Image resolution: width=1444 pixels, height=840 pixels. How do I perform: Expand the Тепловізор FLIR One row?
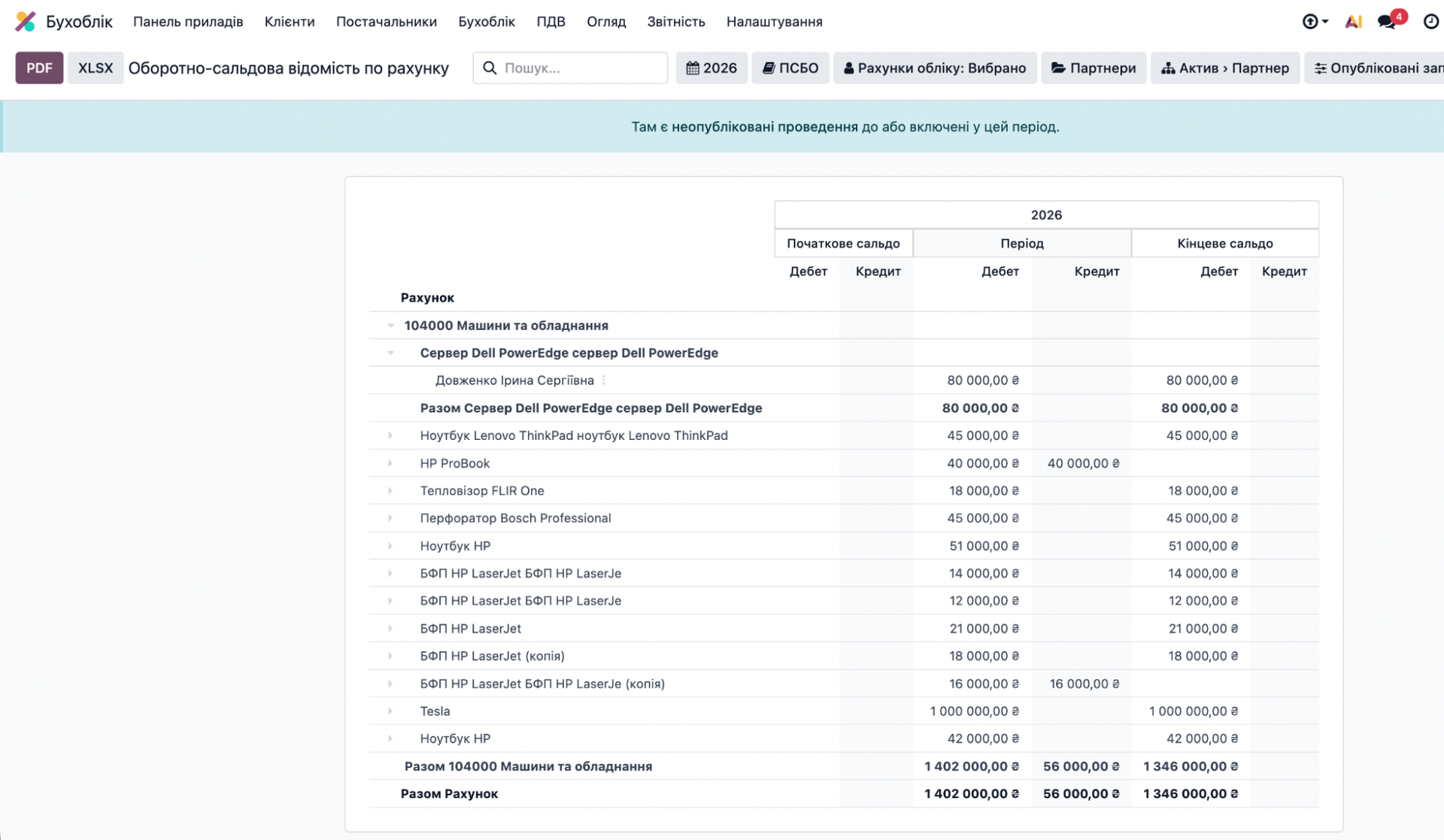point(390,490)
